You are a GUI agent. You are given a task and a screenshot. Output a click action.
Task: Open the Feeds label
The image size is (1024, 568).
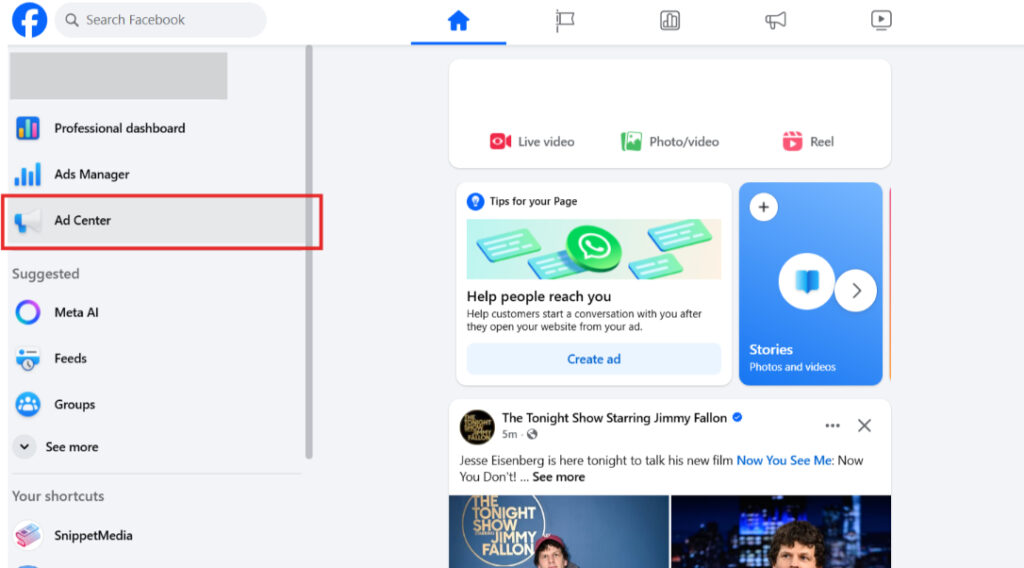pyautogui.click(x=71, y=358)
